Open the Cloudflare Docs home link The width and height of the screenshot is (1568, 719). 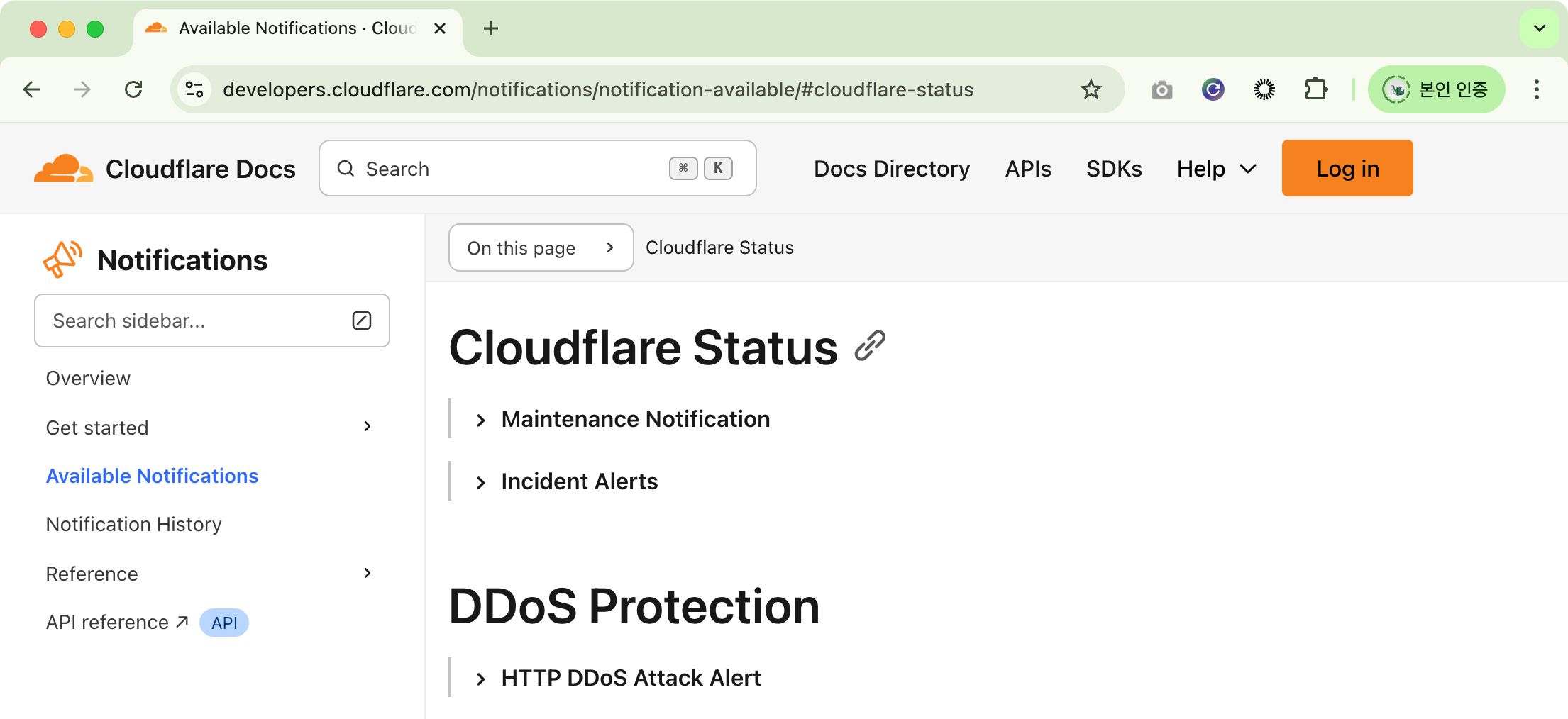pos(165,169)
